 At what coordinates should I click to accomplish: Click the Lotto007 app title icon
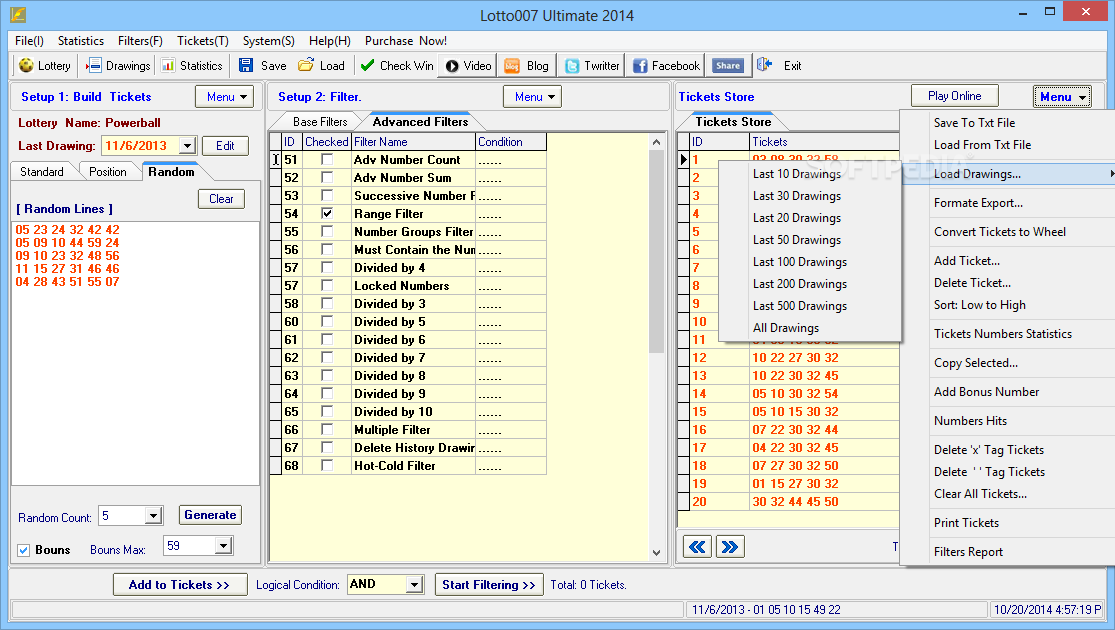tap(18, 14)
